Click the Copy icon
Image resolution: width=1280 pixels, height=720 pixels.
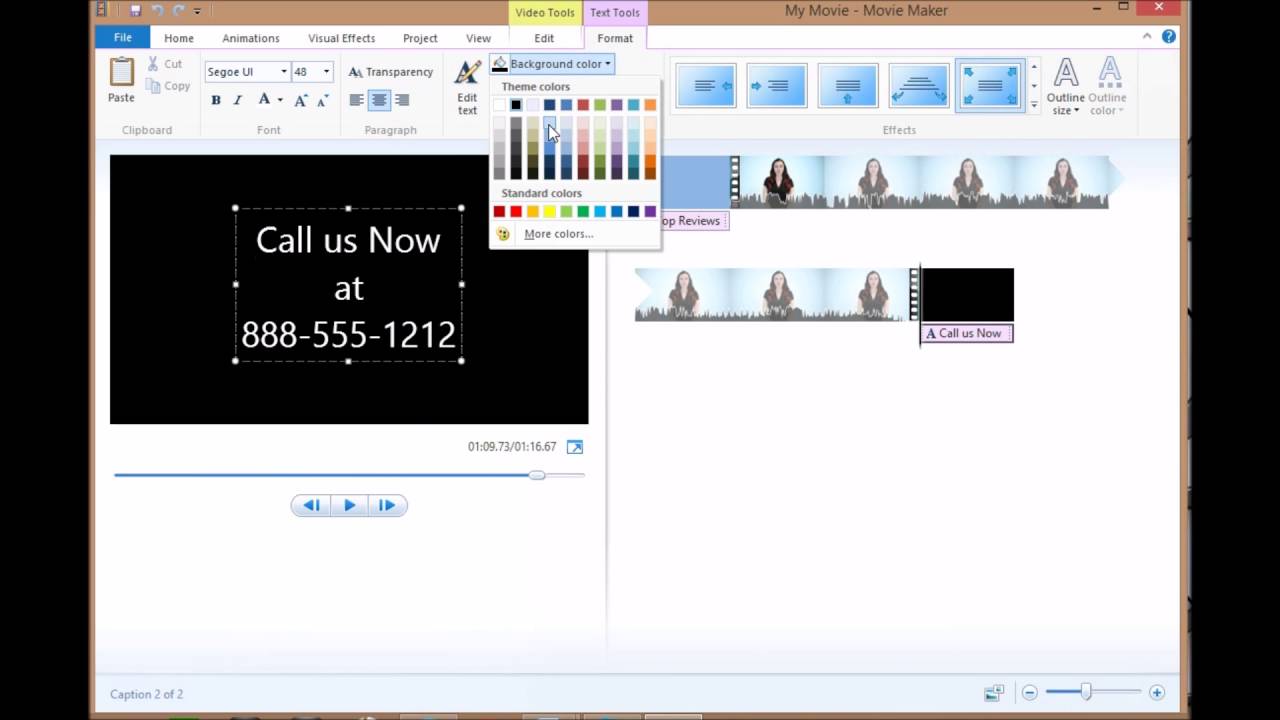[x=154, y=86]
